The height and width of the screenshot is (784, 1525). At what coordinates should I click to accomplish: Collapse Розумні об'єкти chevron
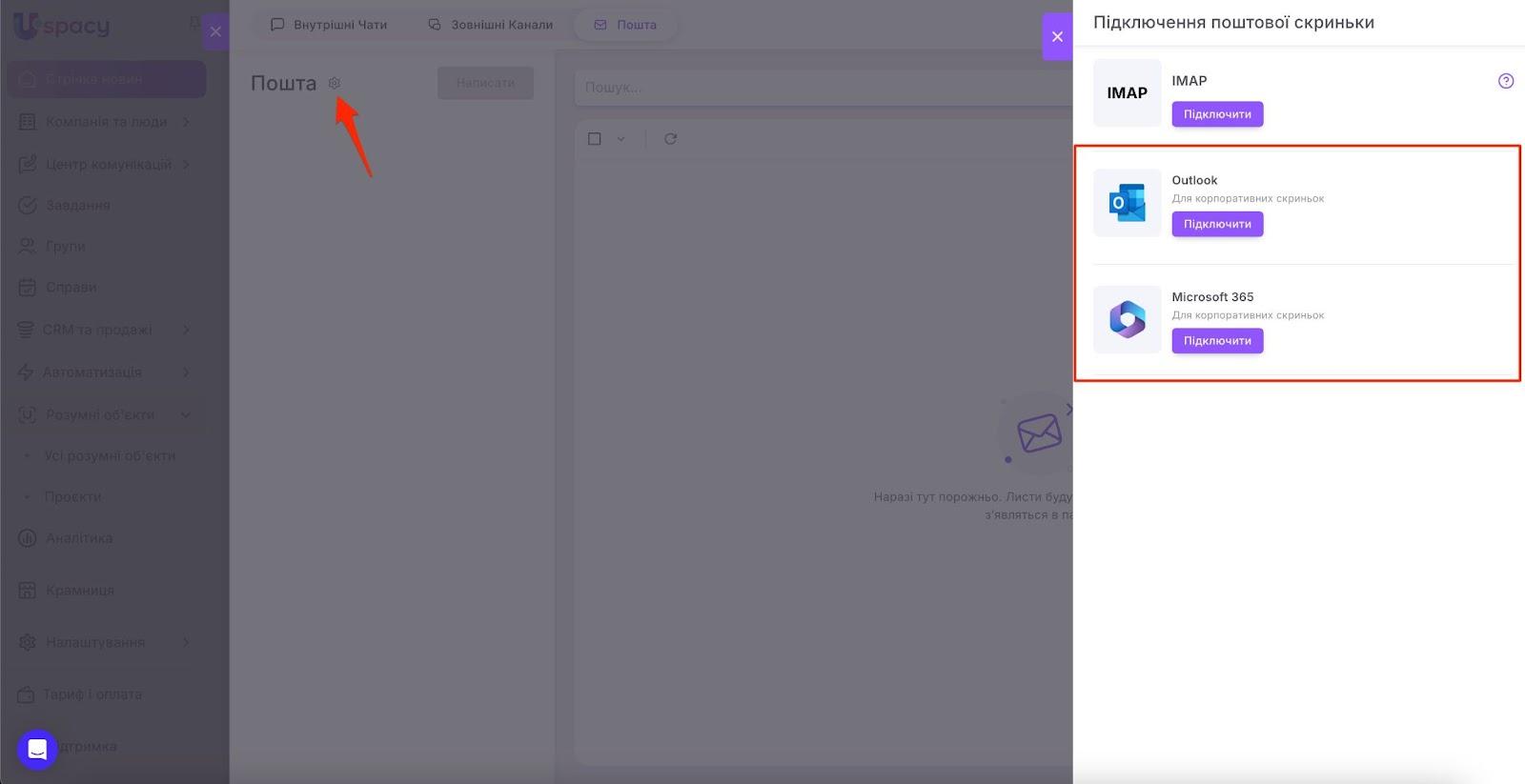pyautogui.click(x=186, y=414)
